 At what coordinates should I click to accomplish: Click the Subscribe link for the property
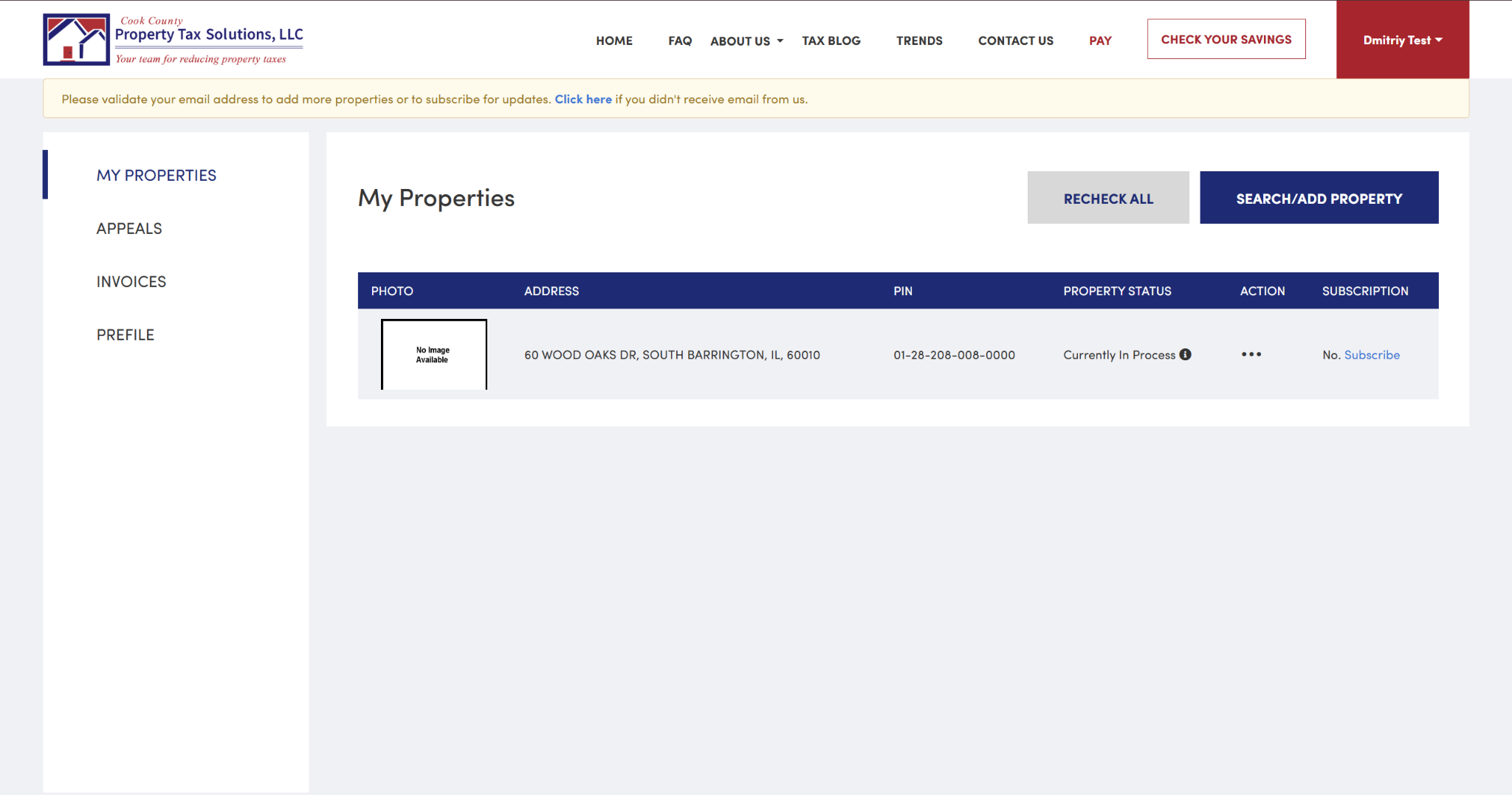point(1372,355)
